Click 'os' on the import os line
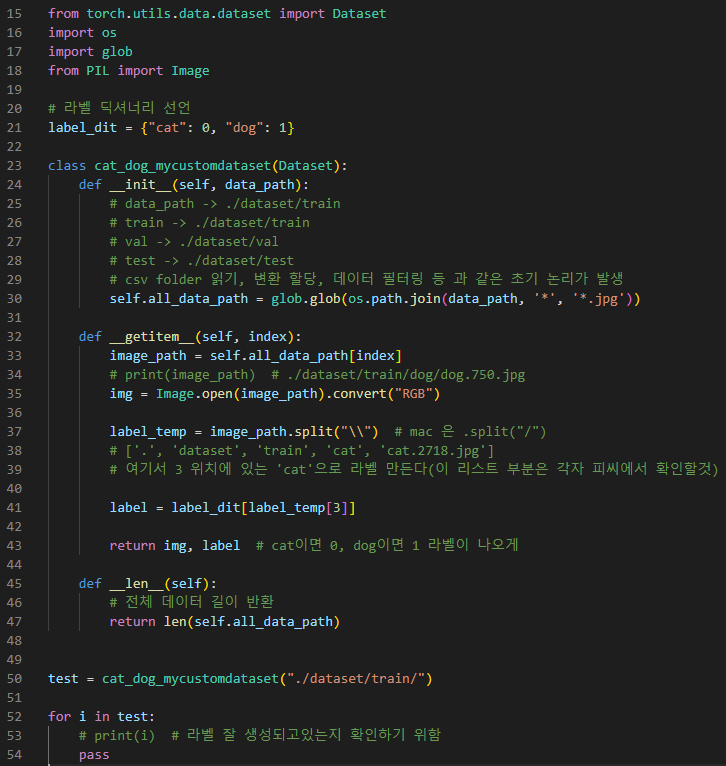The width and height of the screenshot is (726, 766). point(109,33)
